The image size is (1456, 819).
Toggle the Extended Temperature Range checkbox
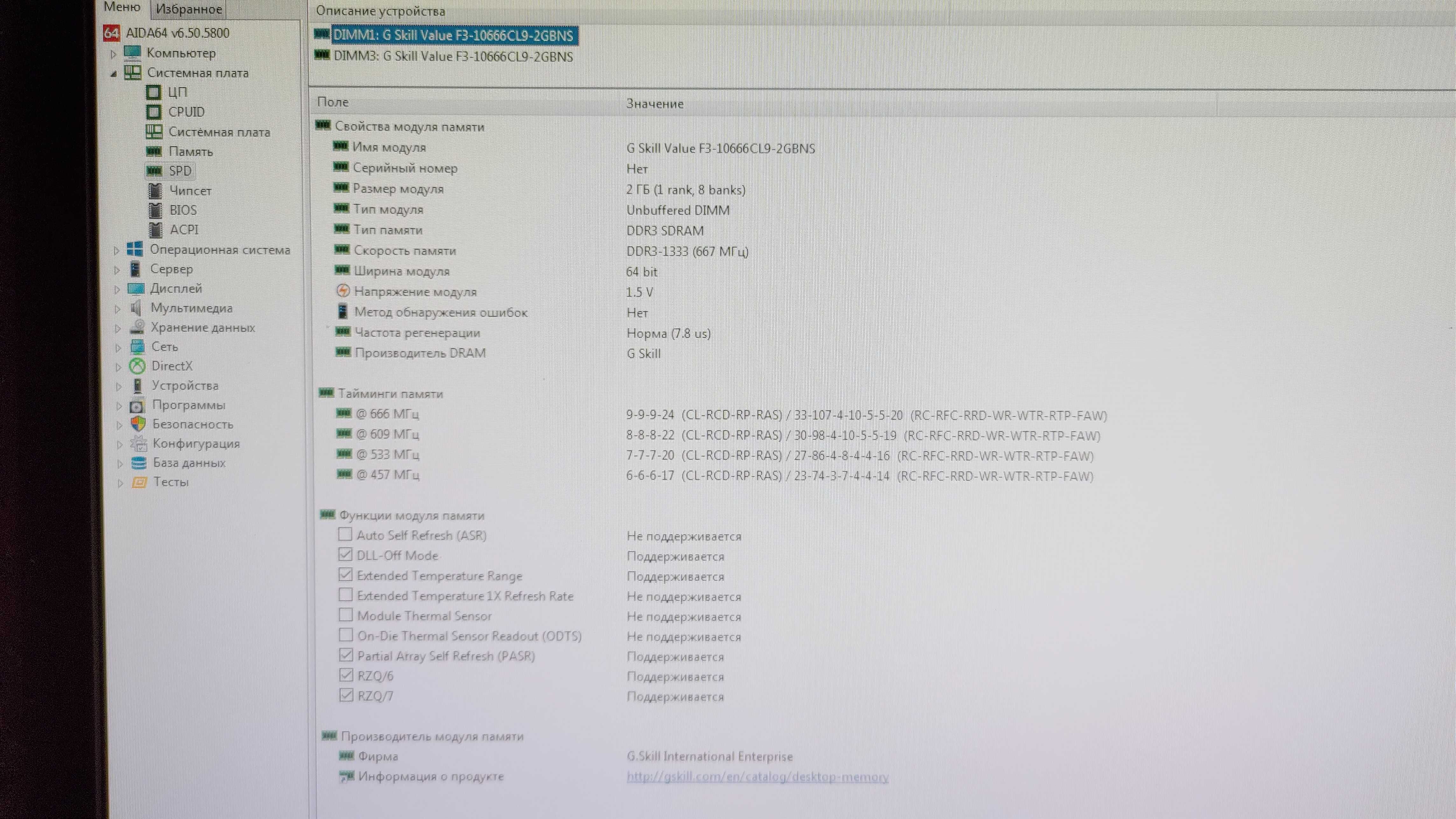[345, 575]
